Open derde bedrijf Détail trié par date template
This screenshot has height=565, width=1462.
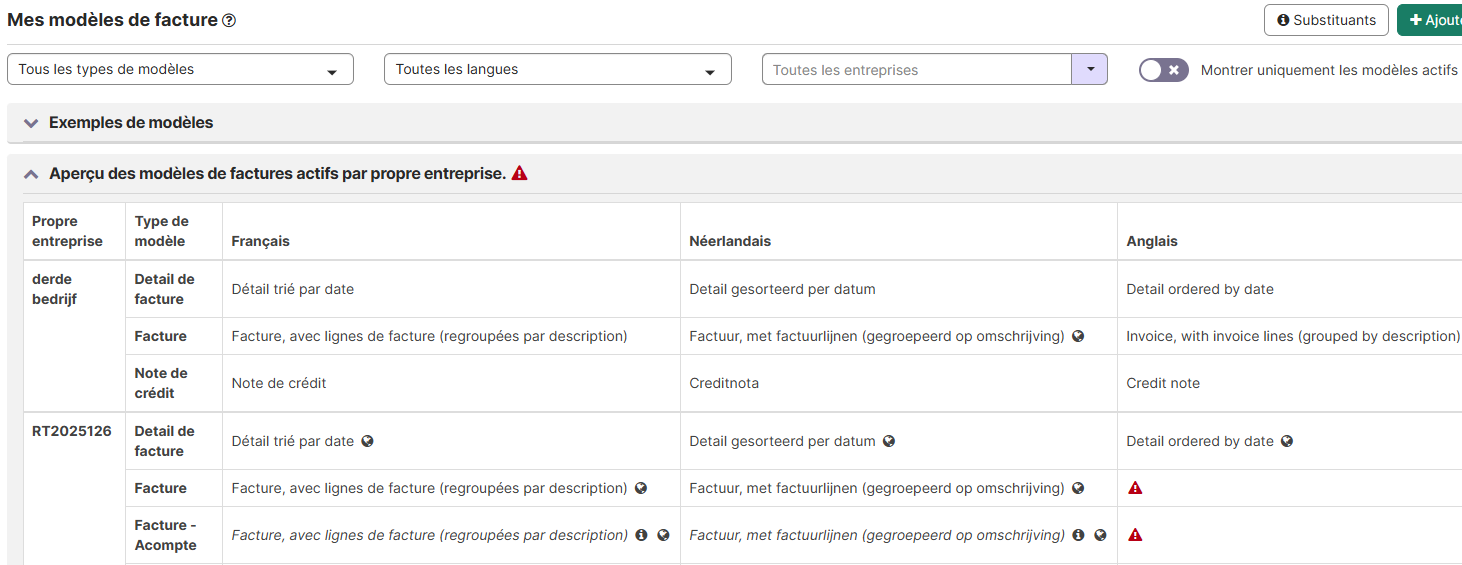click(x=293, y=289)
